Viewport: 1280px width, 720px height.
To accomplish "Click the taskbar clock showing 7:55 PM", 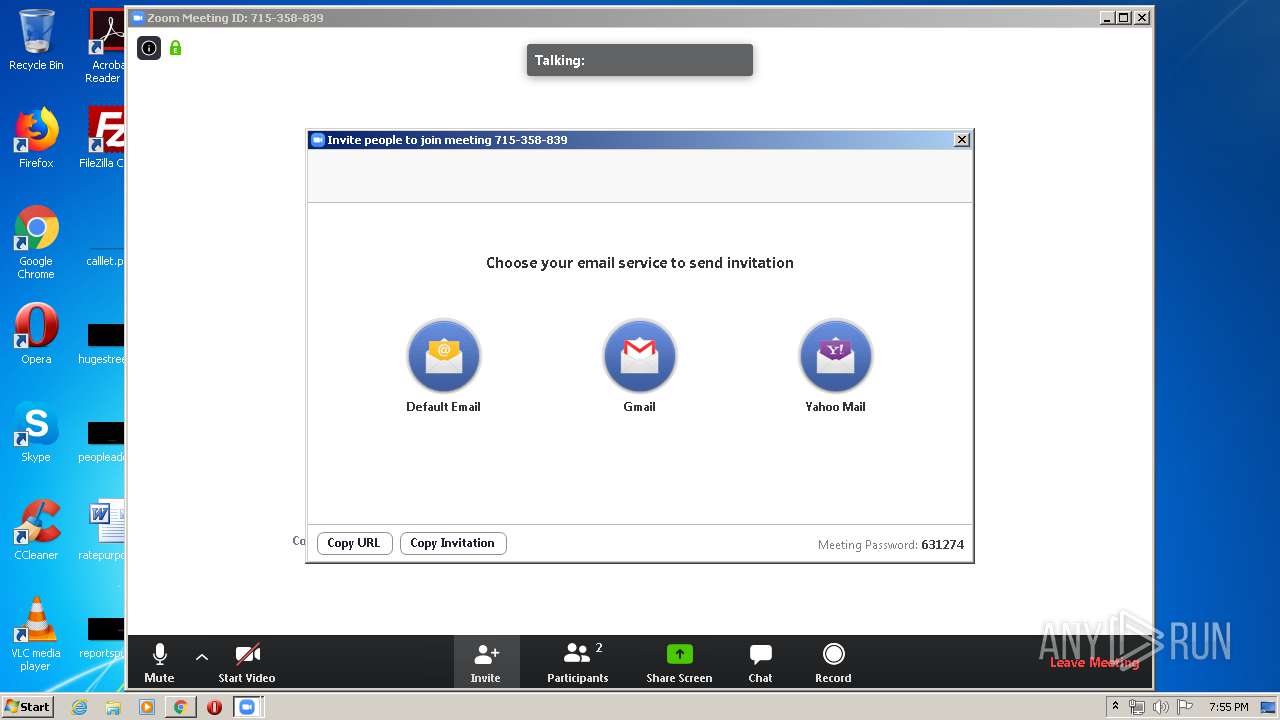I will pyautogui.click(x=1228, y=707).
